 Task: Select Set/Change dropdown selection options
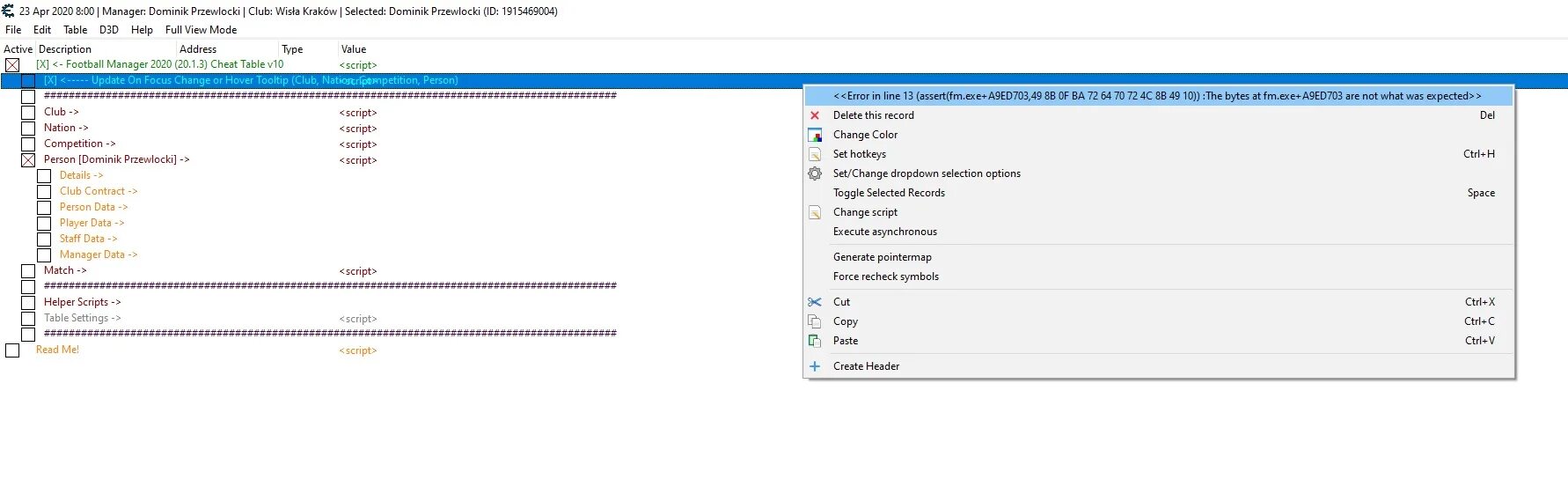[1159, 173]
